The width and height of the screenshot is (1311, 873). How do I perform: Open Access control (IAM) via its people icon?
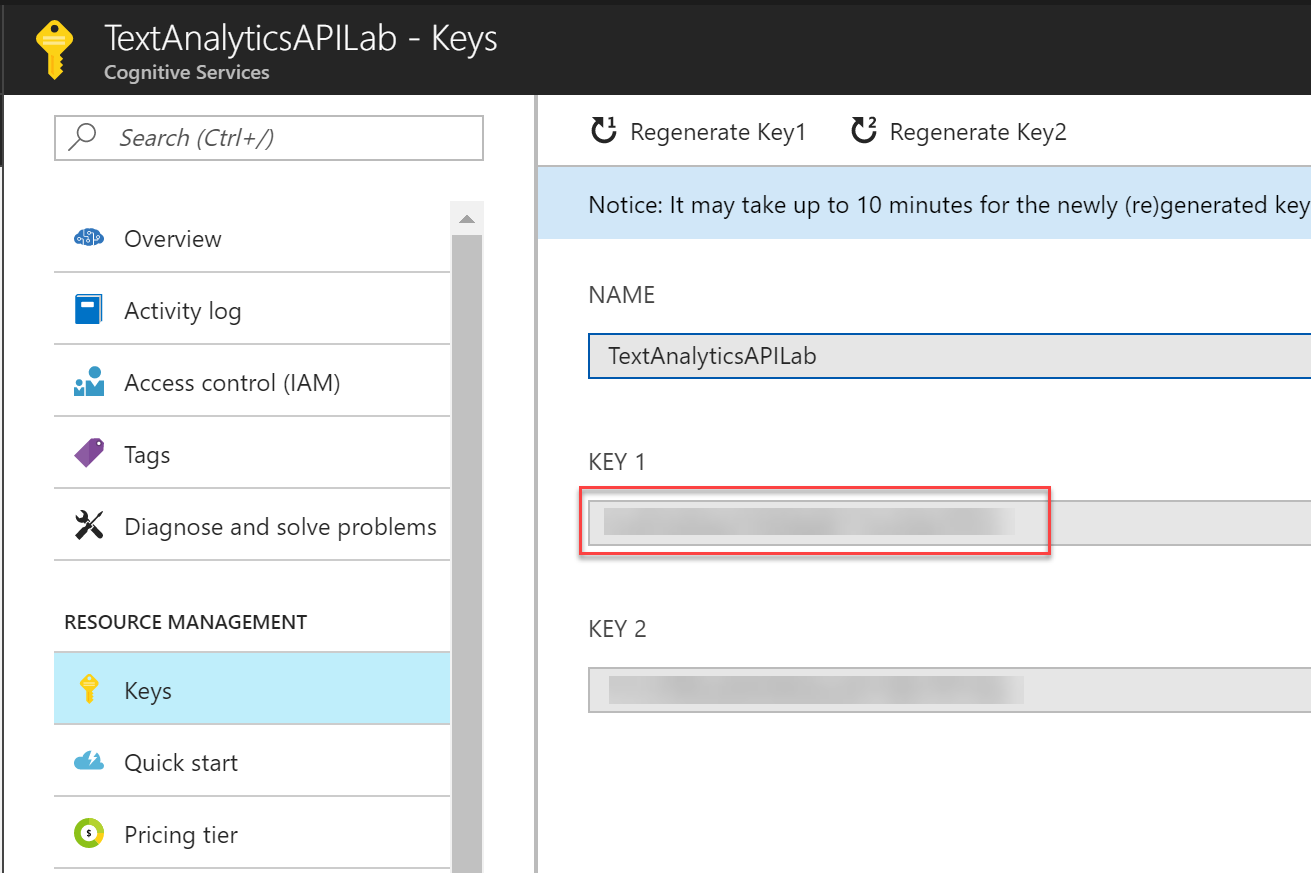90,381
